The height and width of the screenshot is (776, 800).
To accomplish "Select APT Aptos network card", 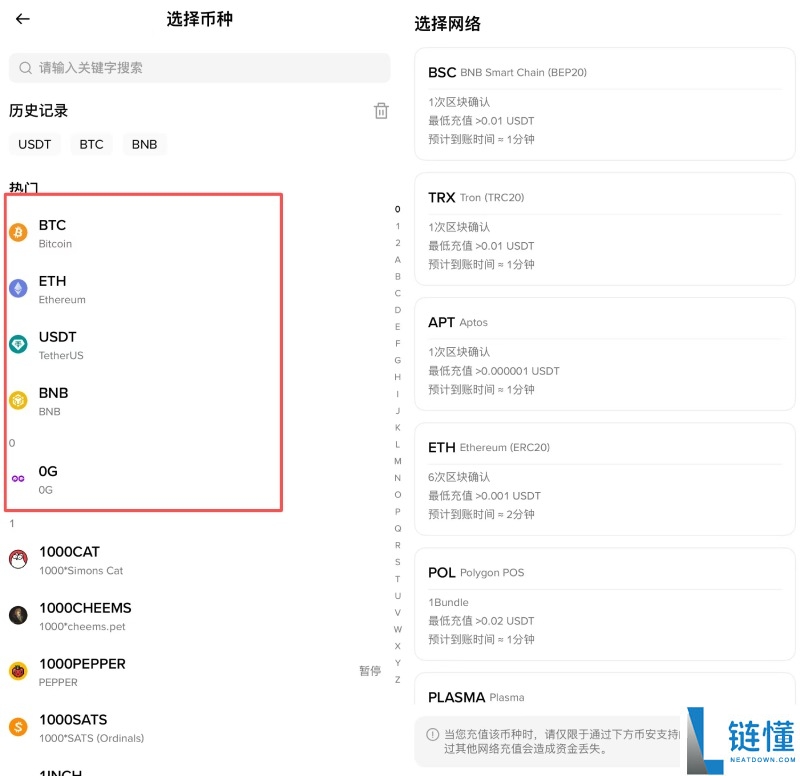I will tap(605, 354).
